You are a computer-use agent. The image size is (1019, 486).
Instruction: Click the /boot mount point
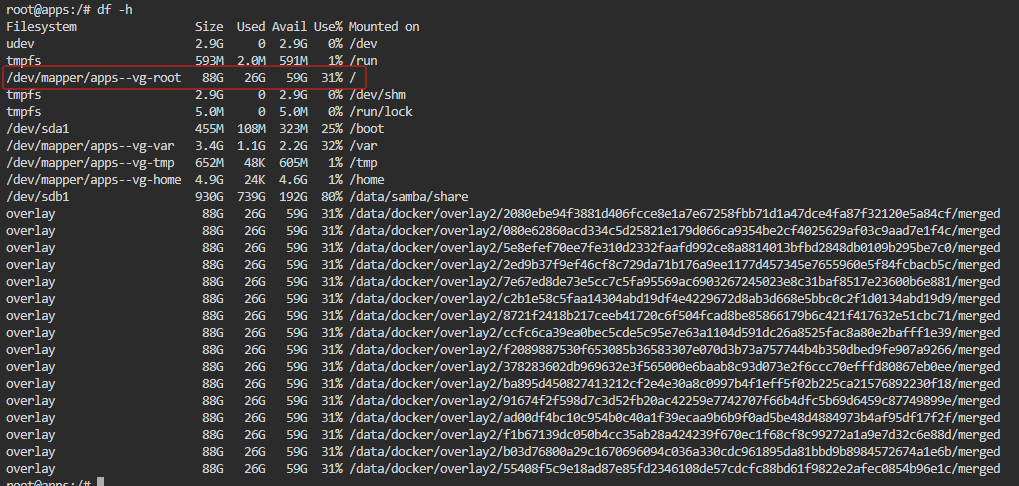click(367, 129)
